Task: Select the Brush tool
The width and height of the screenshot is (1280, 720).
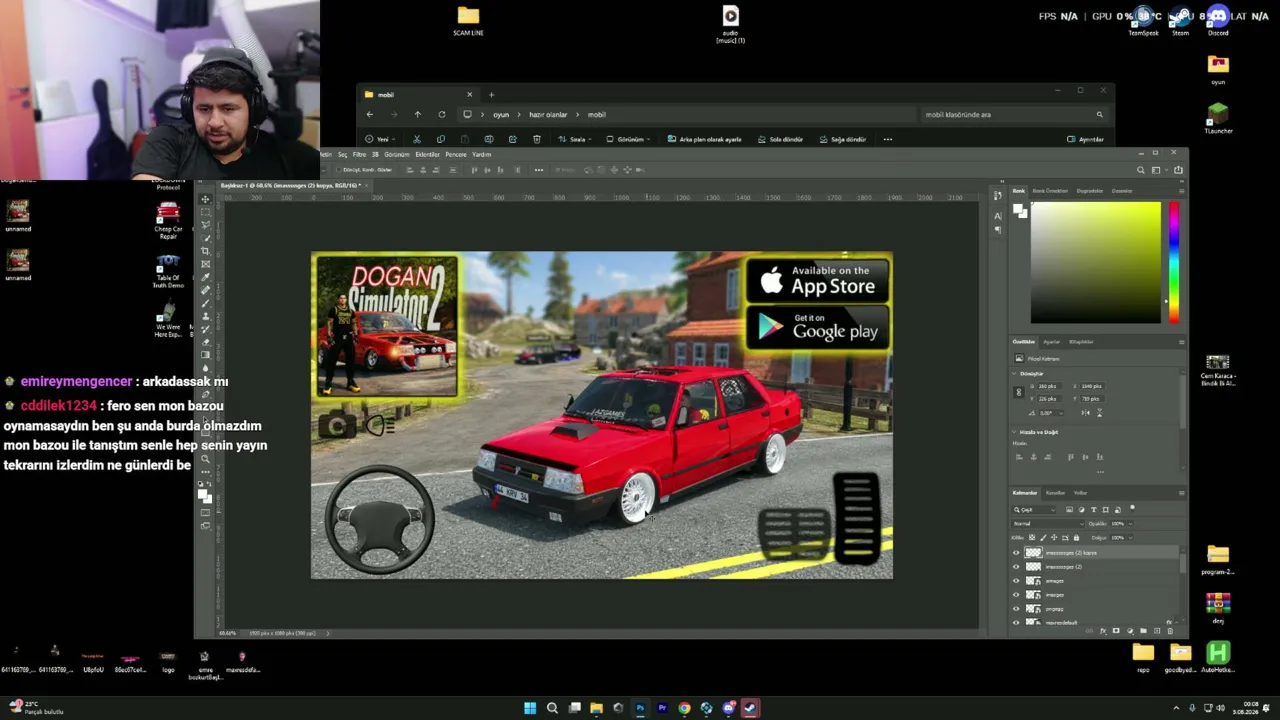Action: [206, 303]
